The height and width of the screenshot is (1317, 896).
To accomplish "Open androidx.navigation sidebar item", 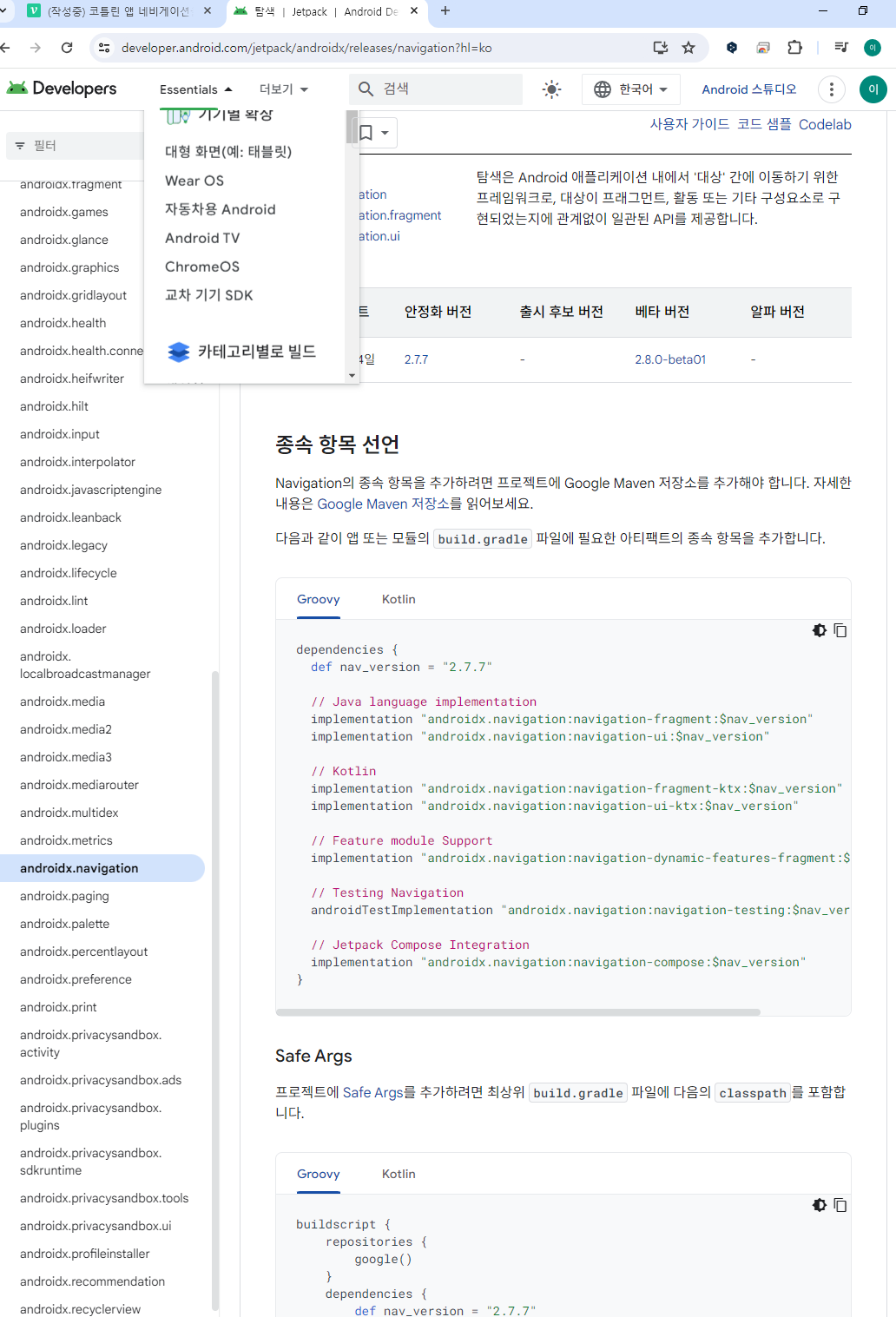I will pyautogui.click(x=102, y=868).
